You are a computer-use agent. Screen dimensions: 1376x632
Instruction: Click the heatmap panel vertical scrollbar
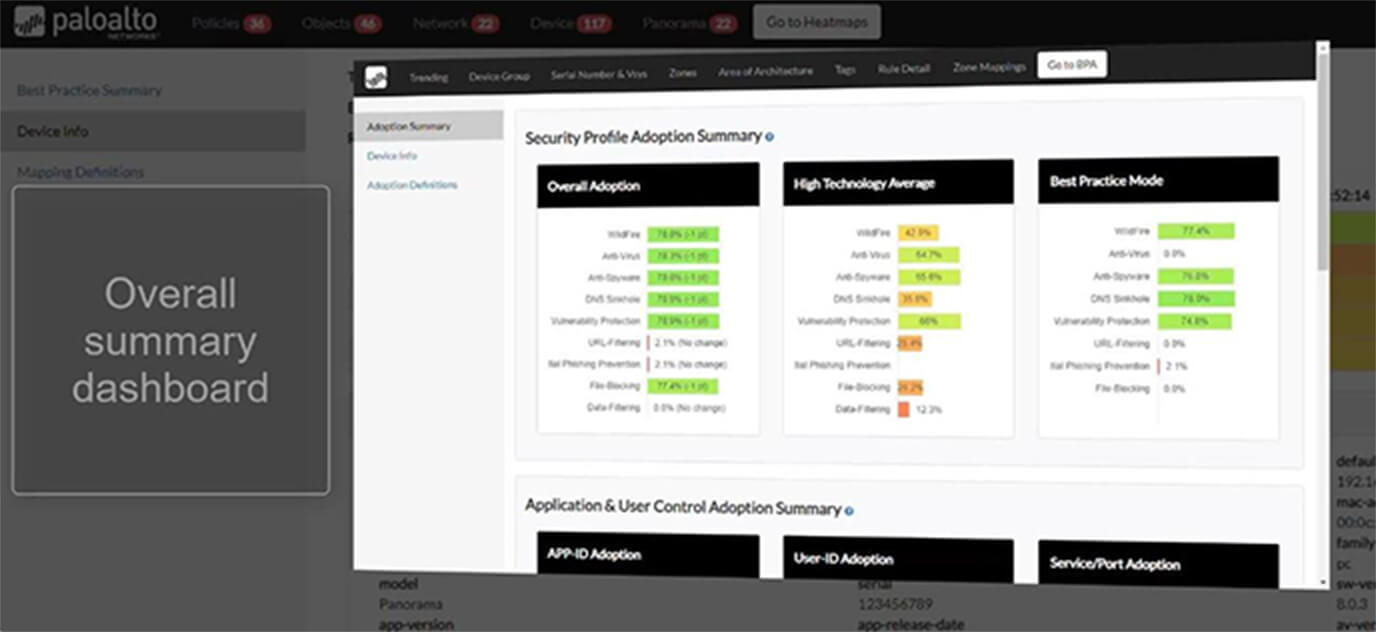(x=1323, y=160)
